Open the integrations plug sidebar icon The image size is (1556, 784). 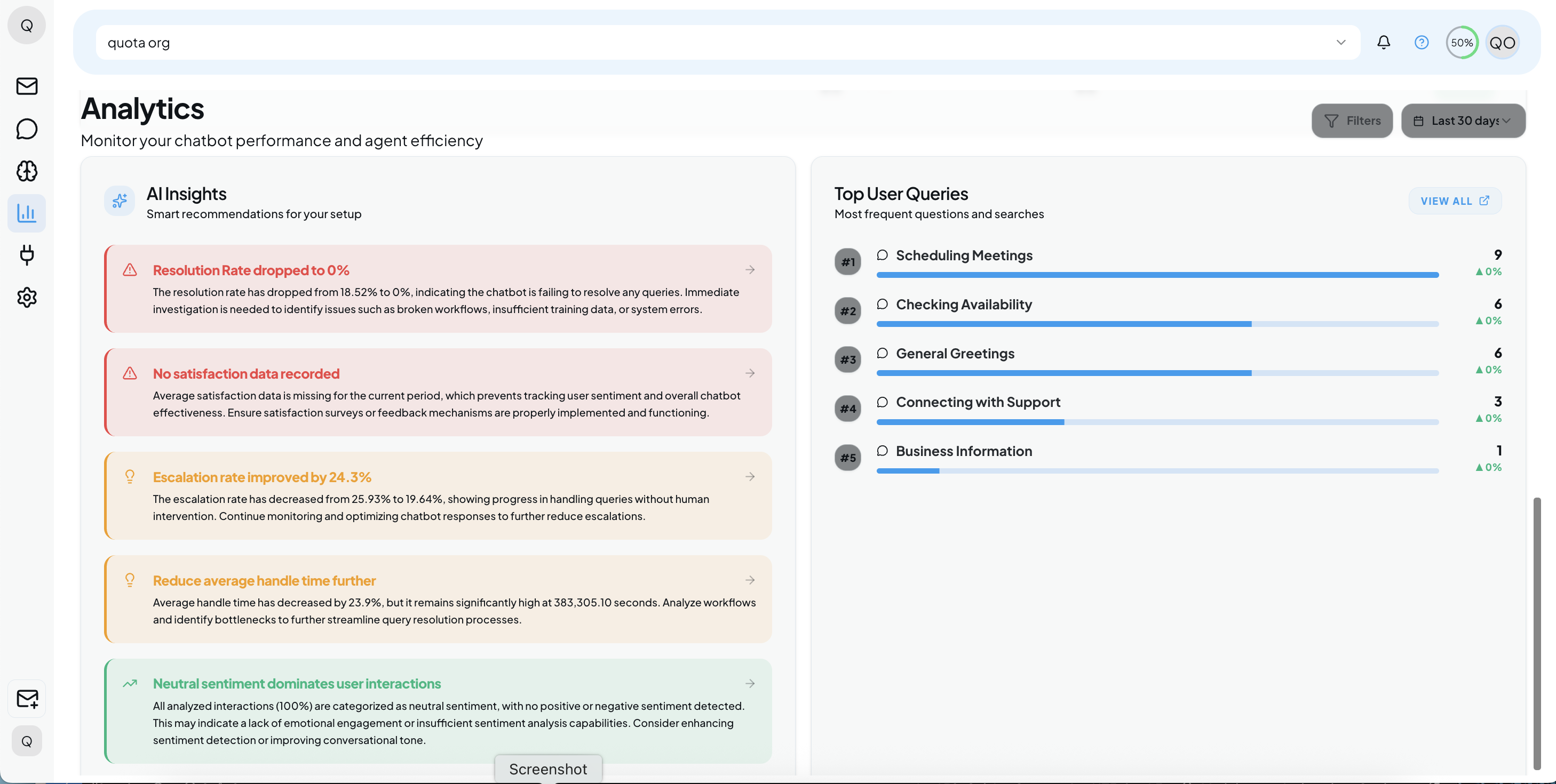click(27, 255)
